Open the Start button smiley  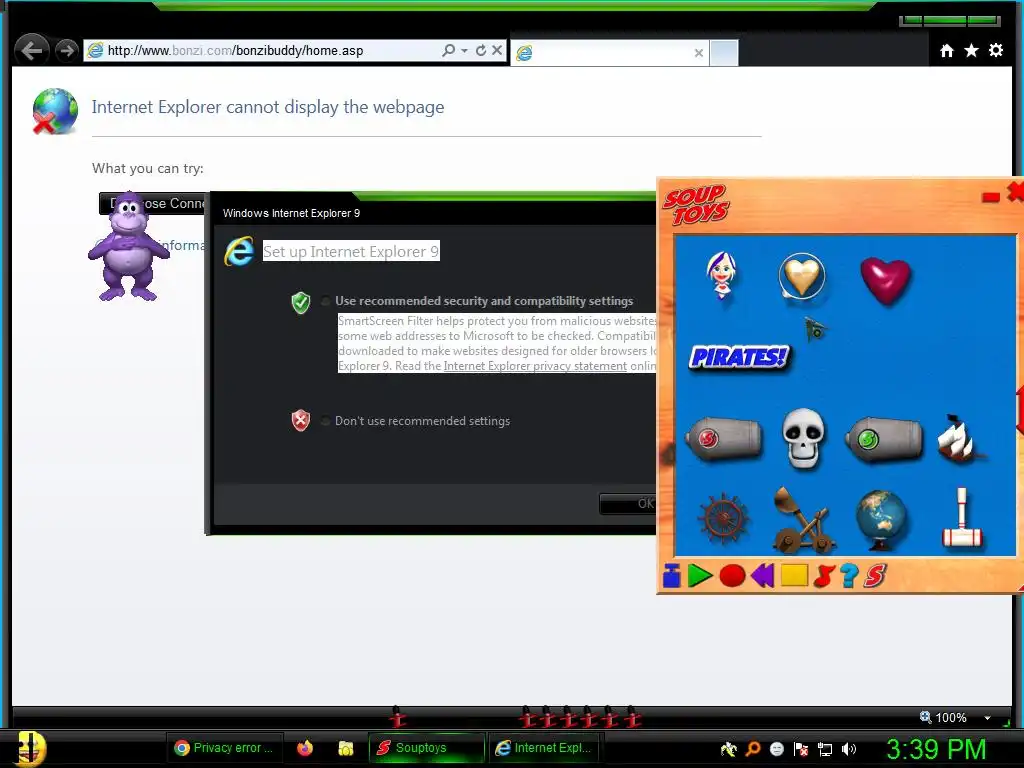[x=29, y=748]
